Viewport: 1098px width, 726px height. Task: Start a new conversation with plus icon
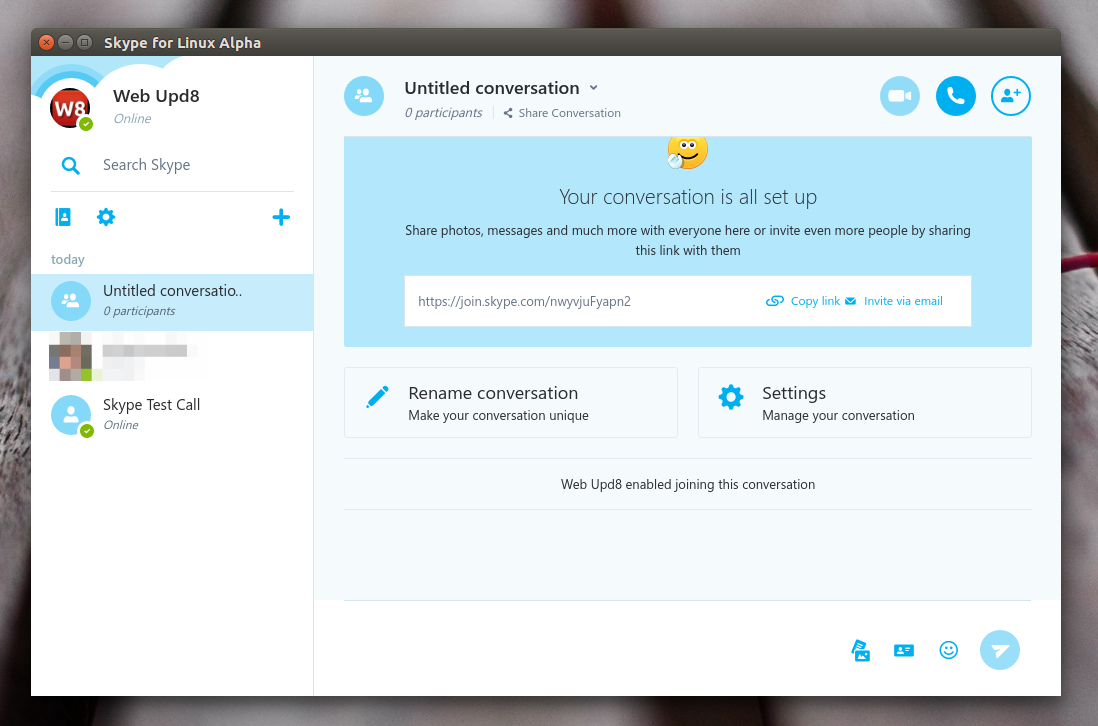281,216
